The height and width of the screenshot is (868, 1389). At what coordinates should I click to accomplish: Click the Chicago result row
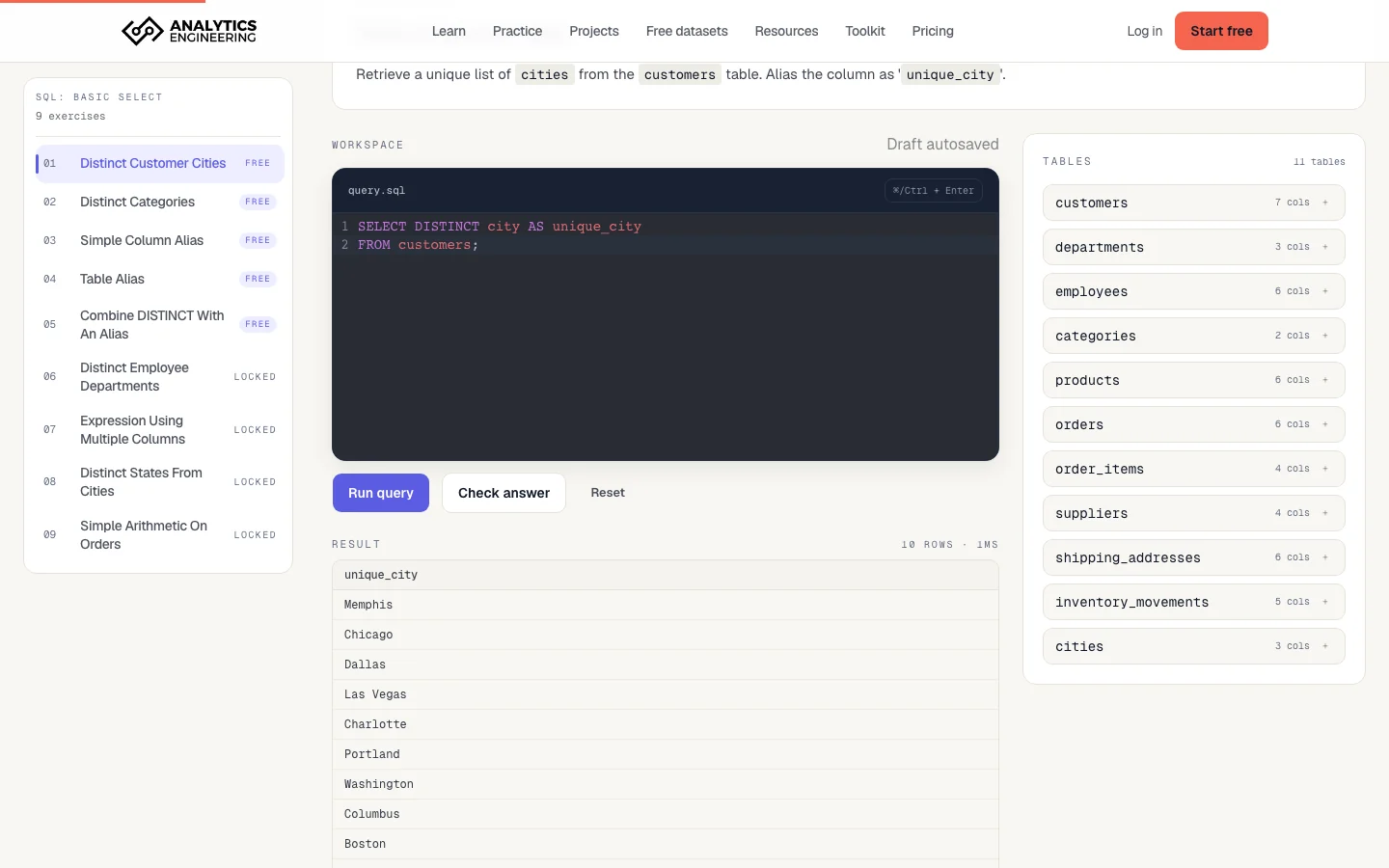(666, 635)
